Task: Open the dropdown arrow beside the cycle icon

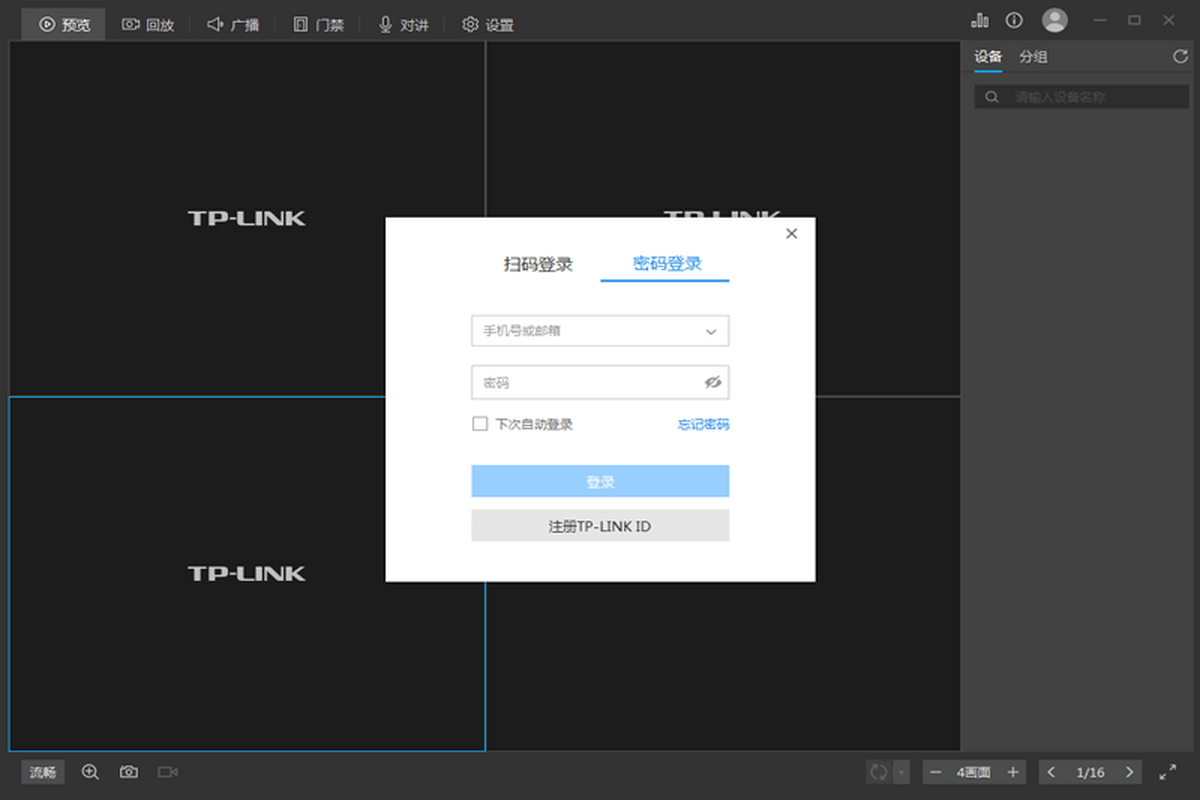Action: [x=901, y=772]
